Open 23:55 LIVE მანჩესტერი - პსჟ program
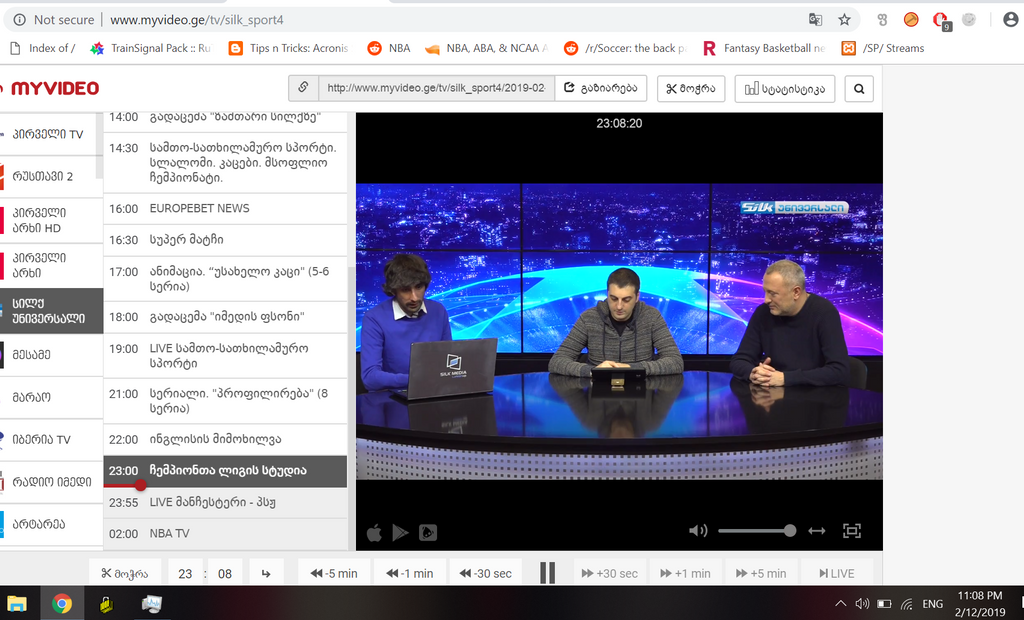Screen dimensions: 1024x620 tap(225, 502)
